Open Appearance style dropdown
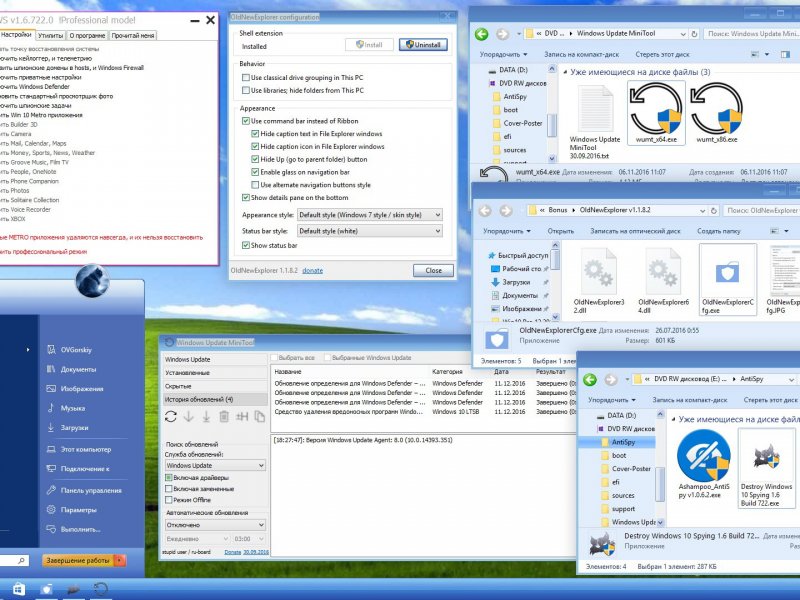This screenshot has height=600, width=800. (370, 215)
